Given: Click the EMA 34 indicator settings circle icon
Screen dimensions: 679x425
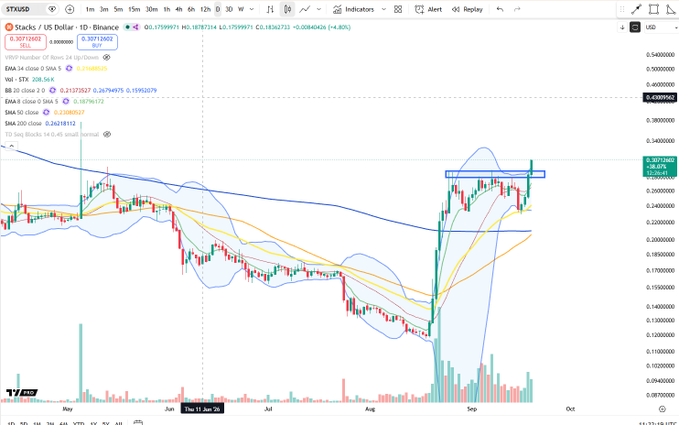Looking at the screenshot, I should coord(69,68).
